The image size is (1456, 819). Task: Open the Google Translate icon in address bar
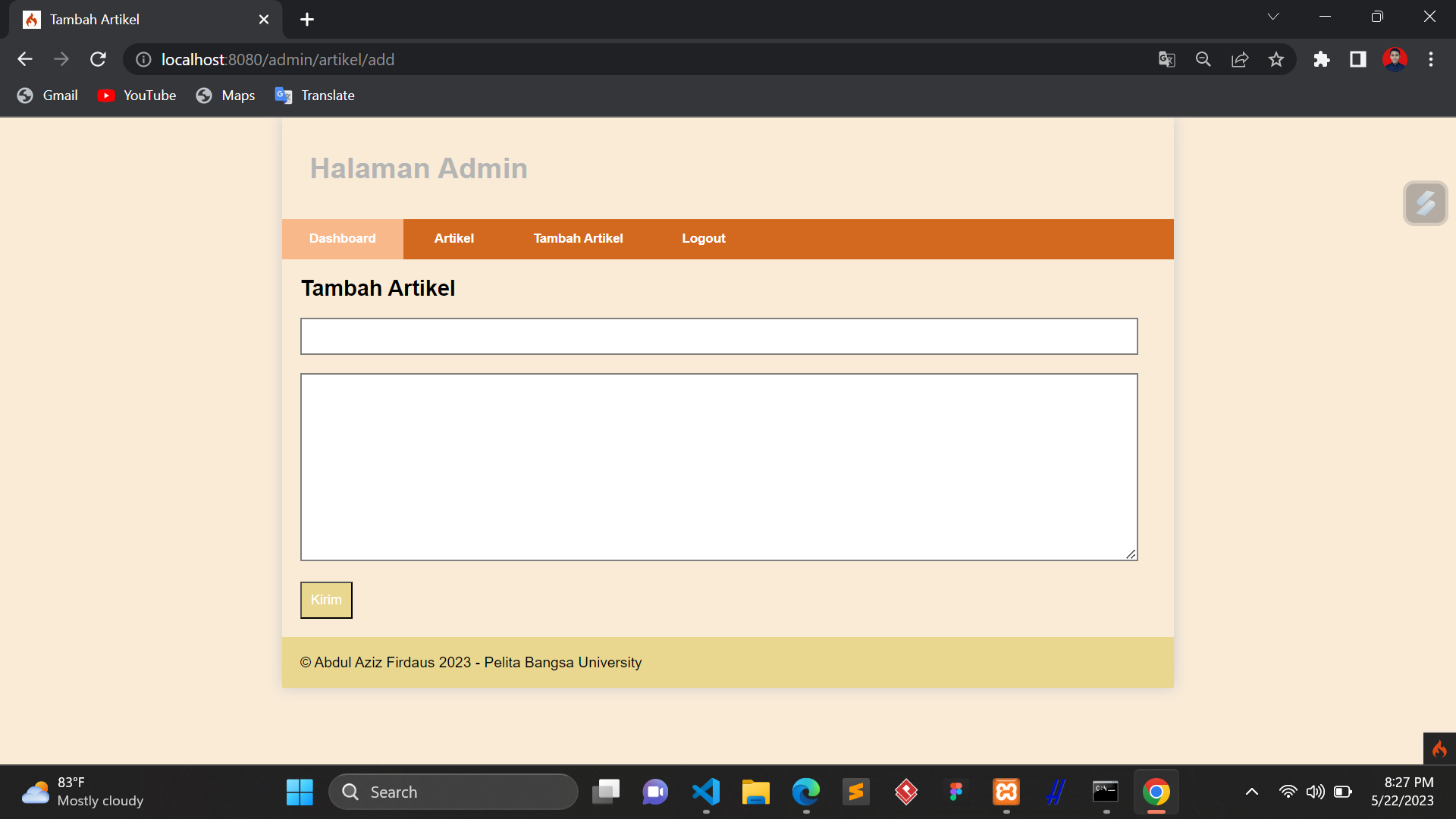pos(1167,59)
